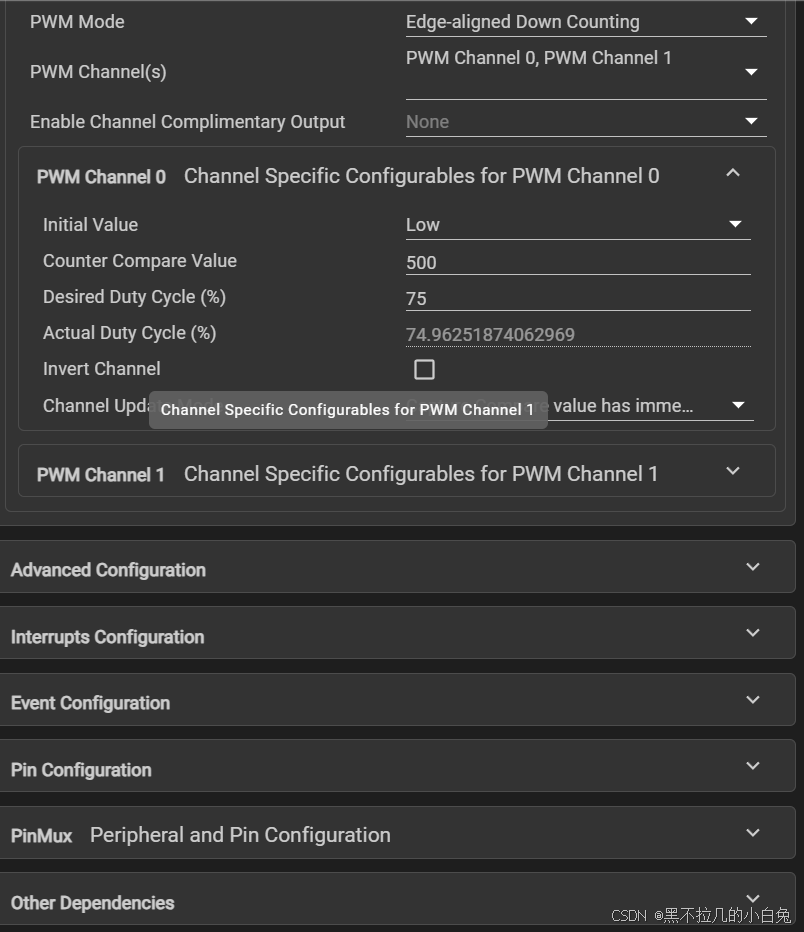Screen dimensions: 804x932
Task: Click the PWM Channel 1 section header label
Action: point(100,475)
